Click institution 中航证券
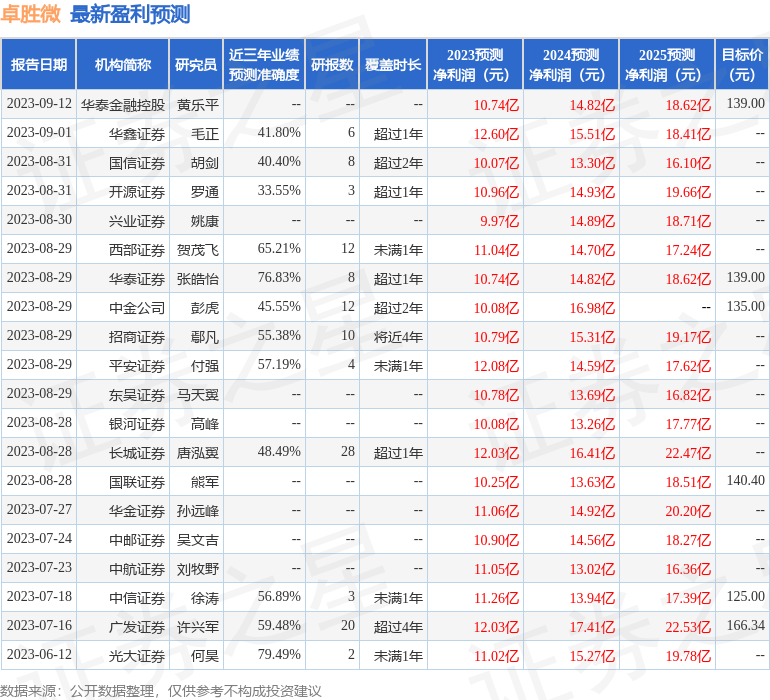The height and width of the screenshot is (700, 770). tap(137, 569)
